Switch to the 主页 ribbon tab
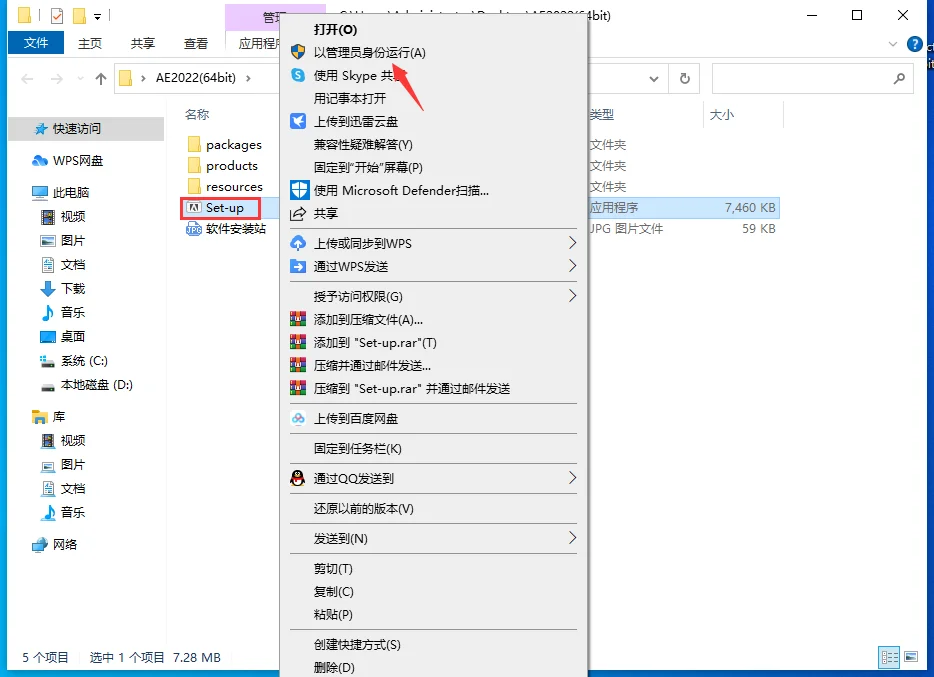934x677 pixels. (x=90, y=43)
